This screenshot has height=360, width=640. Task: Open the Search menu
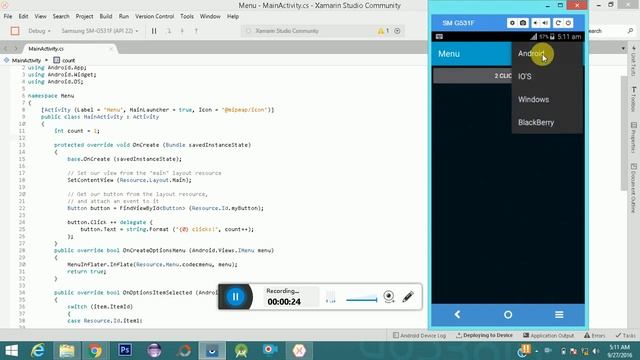click(61, 16)
